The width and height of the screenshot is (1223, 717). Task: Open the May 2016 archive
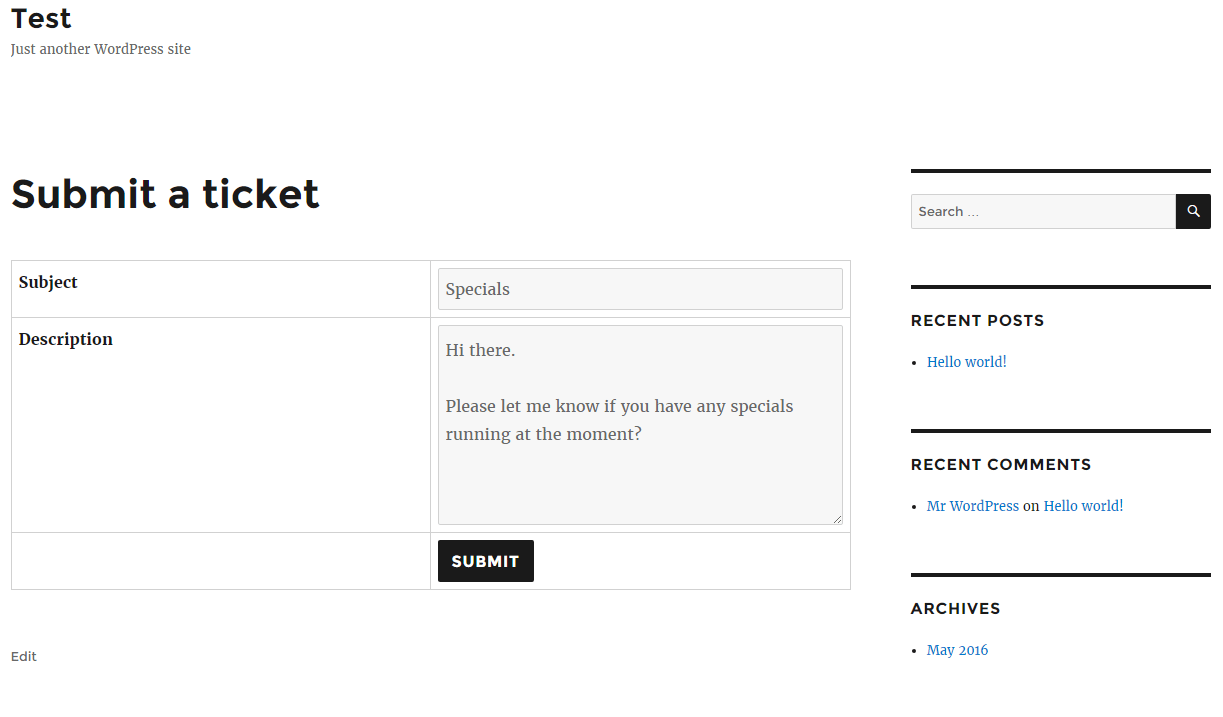[x=957, y=650]
